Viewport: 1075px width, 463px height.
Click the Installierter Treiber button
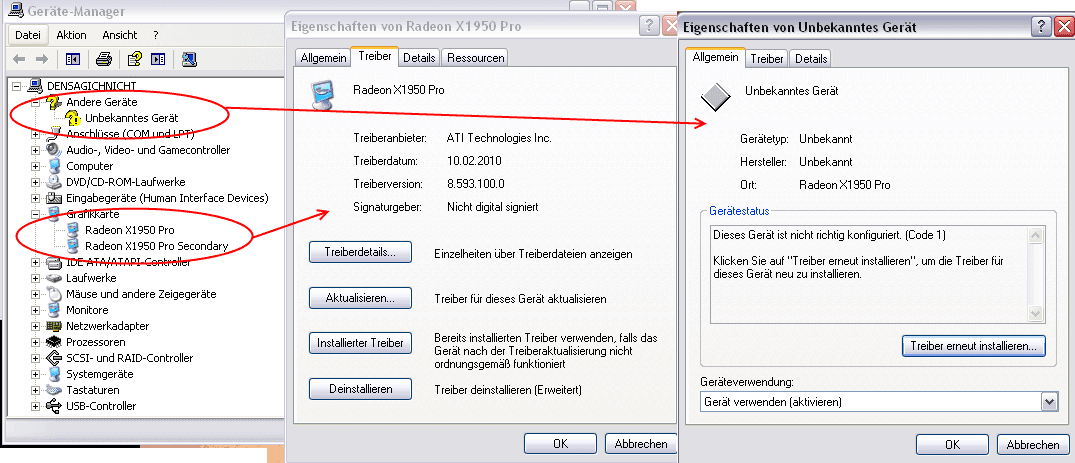point(360,342)
